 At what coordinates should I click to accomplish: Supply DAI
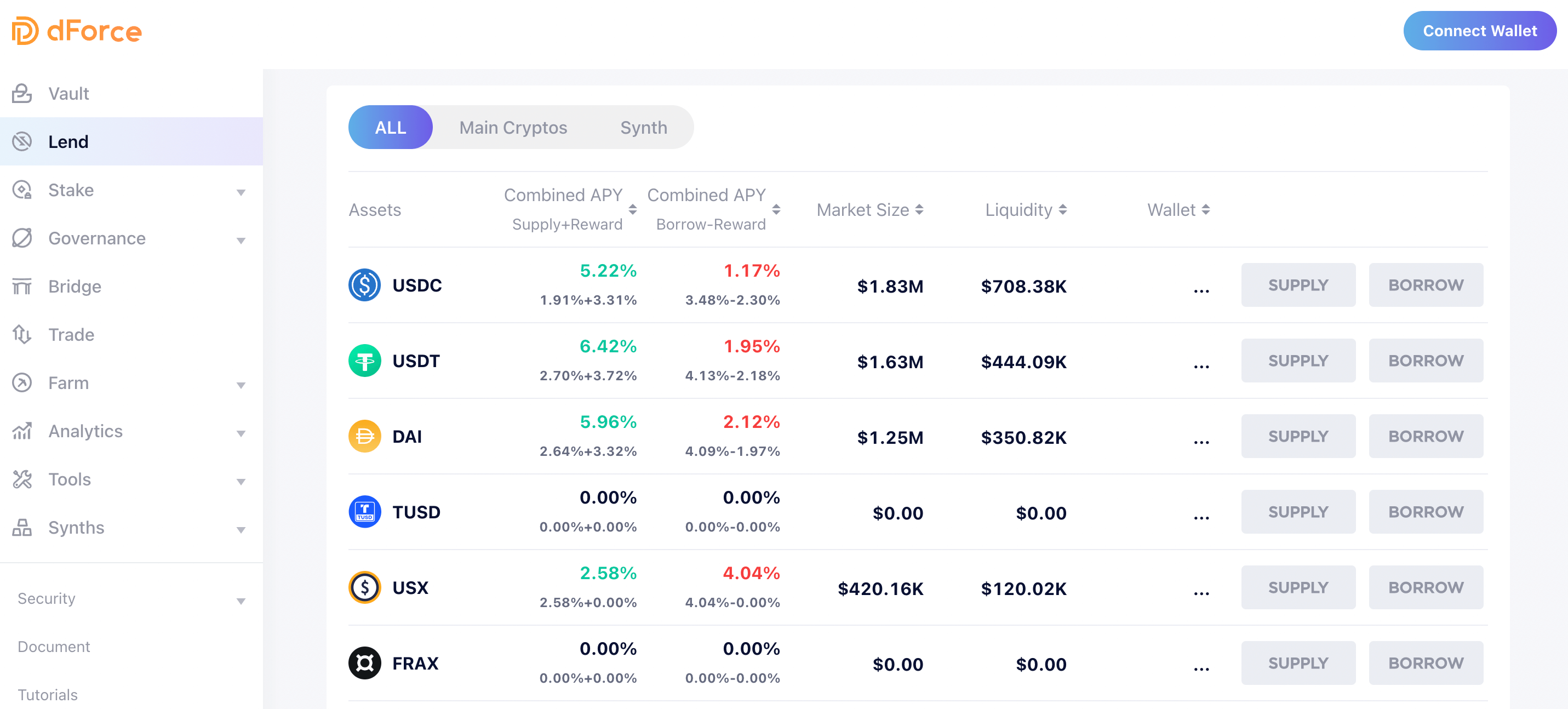click(x=1298, y=436)
